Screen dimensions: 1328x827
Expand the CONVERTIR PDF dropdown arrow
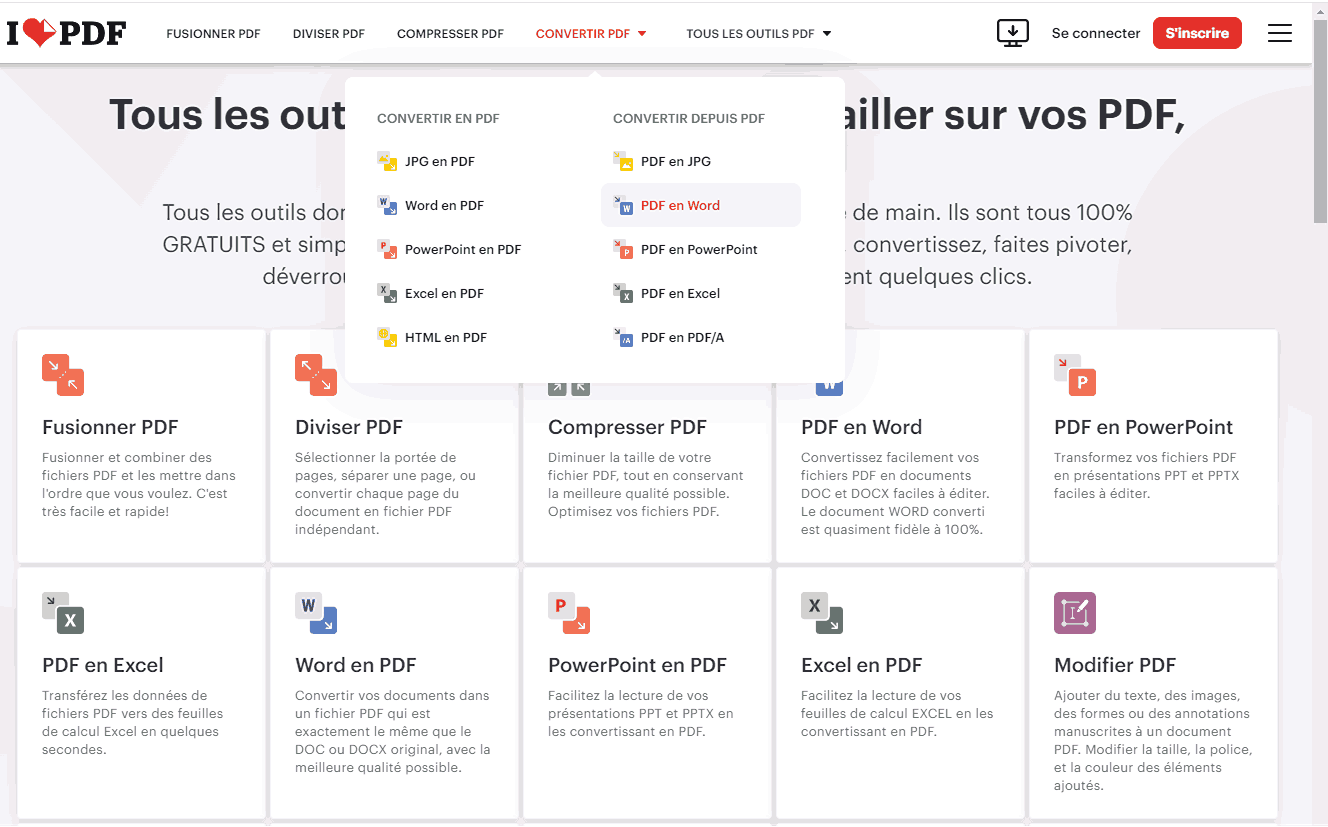(642, 34)
